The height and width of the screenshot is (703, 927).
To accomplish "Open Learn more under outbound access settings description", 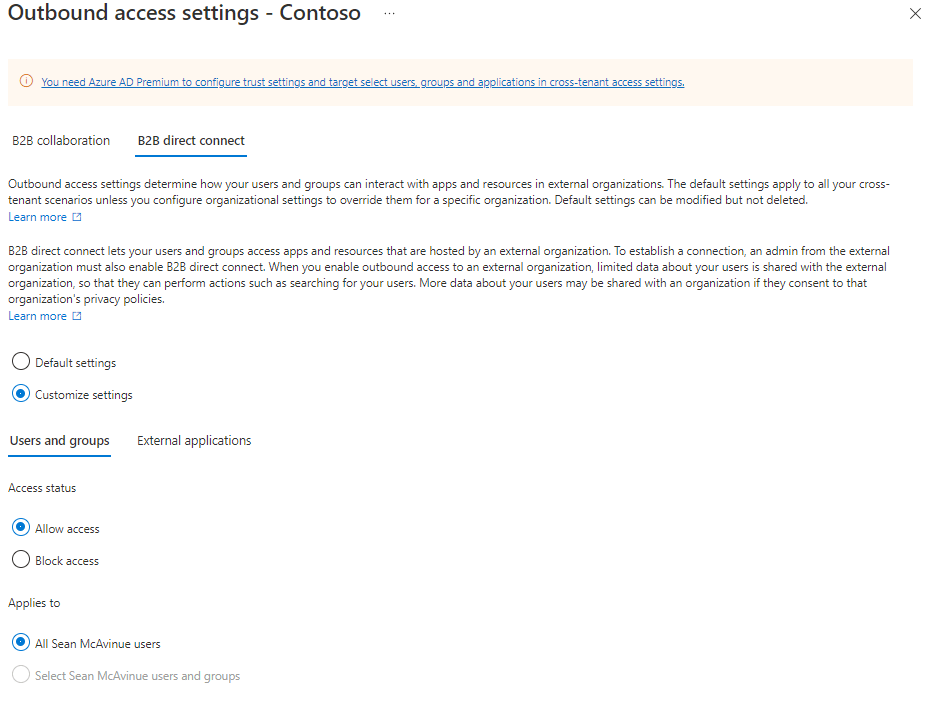I will pos(37,217).
